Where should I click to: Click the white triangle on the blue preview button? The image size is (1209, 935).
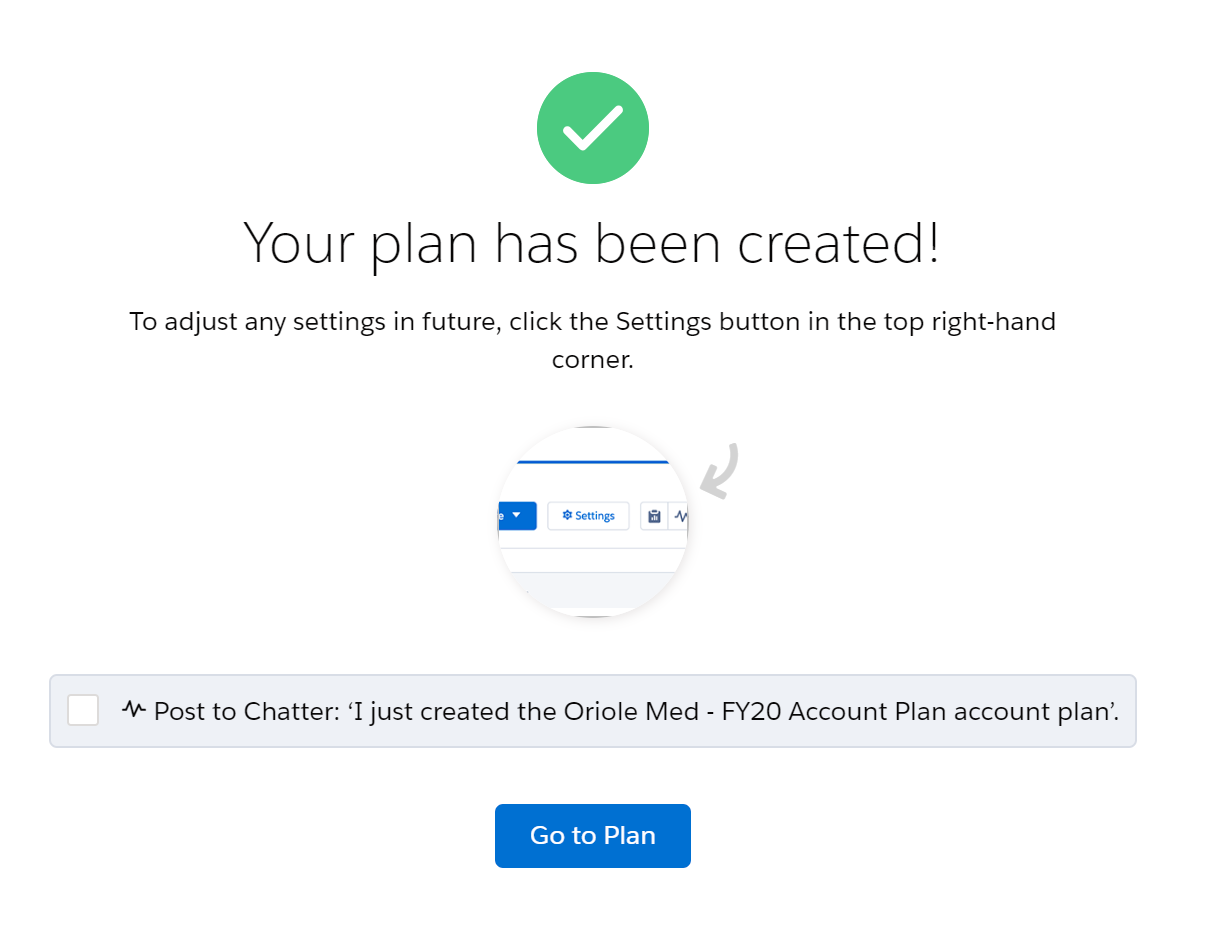pos(516,515)
